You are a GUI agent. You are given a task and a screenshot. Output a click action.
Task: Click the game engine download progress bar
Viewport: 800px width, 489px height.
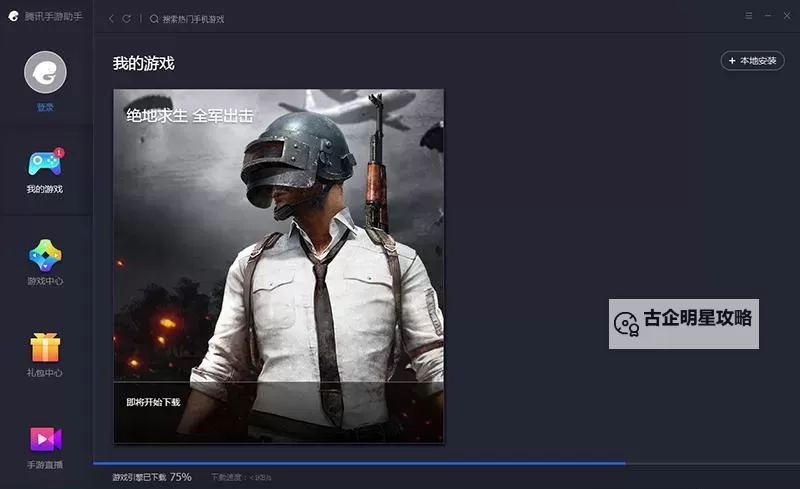click(x=360, y=463)
